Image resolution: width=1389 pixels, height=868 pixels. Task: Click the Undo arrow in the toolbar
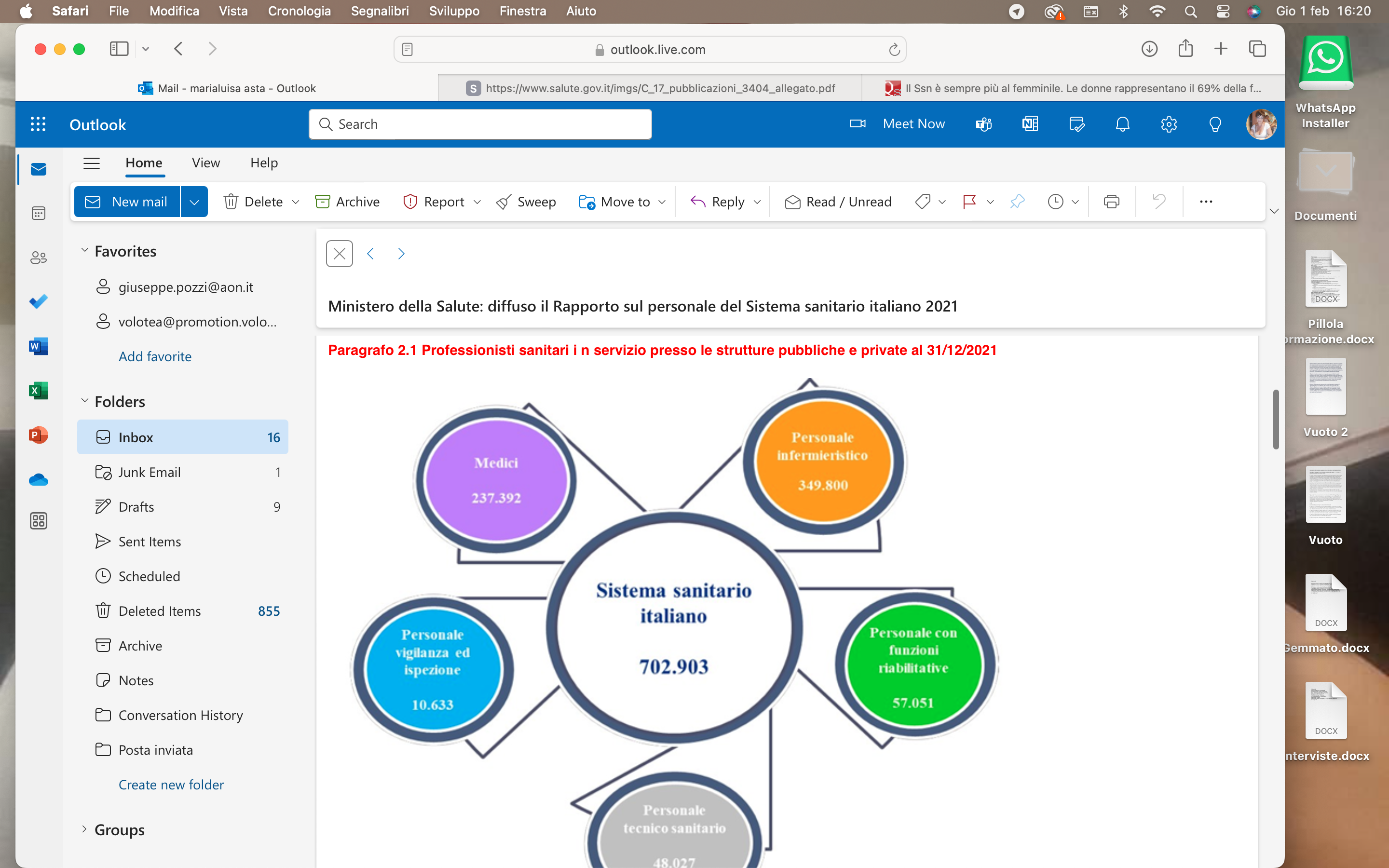pyautogui.click(x=1159, y=202)
